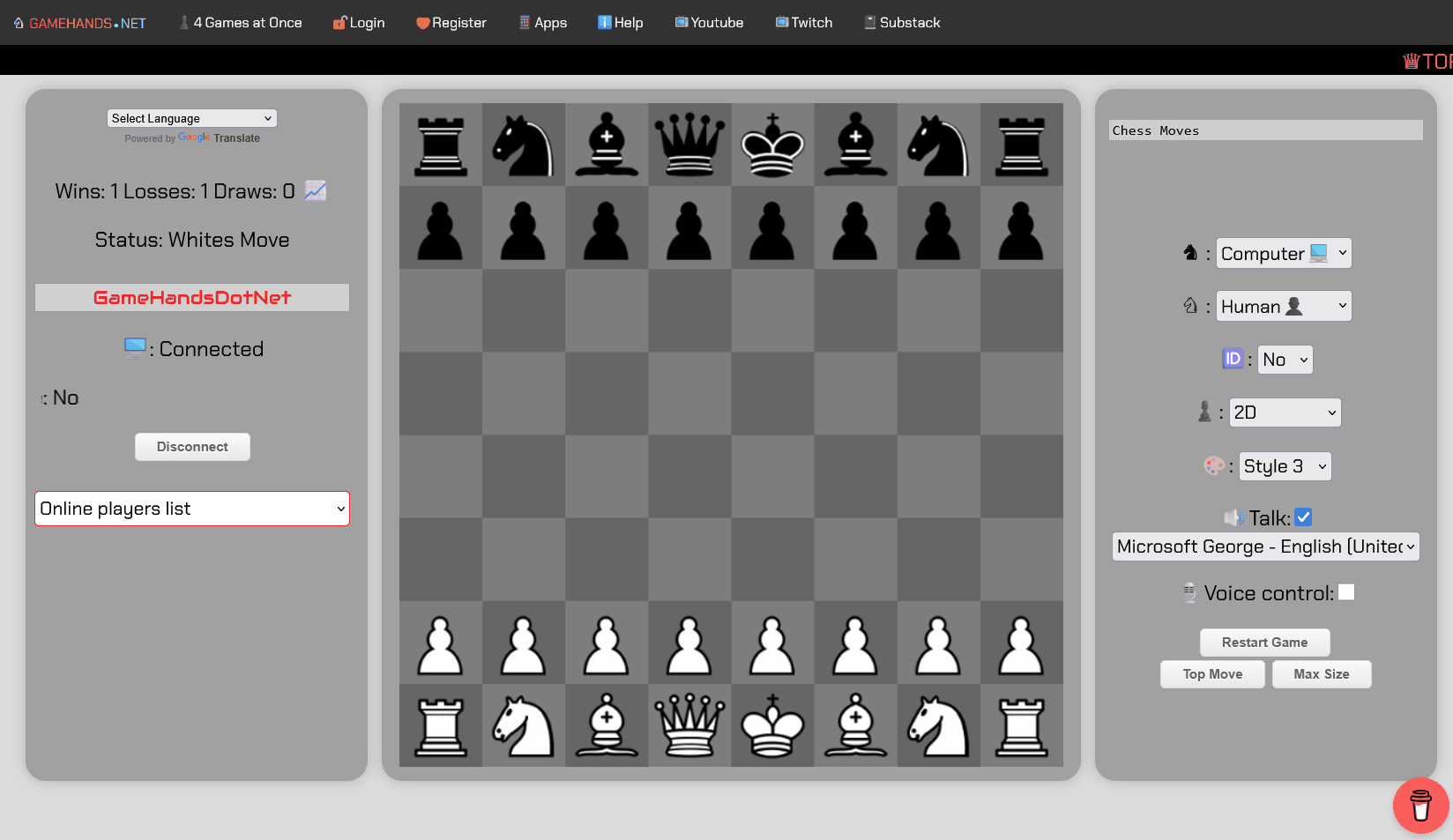This screenshot has height=840, width=1453.
Task: Open the Help menu item
Action: [x=621, y=23]
